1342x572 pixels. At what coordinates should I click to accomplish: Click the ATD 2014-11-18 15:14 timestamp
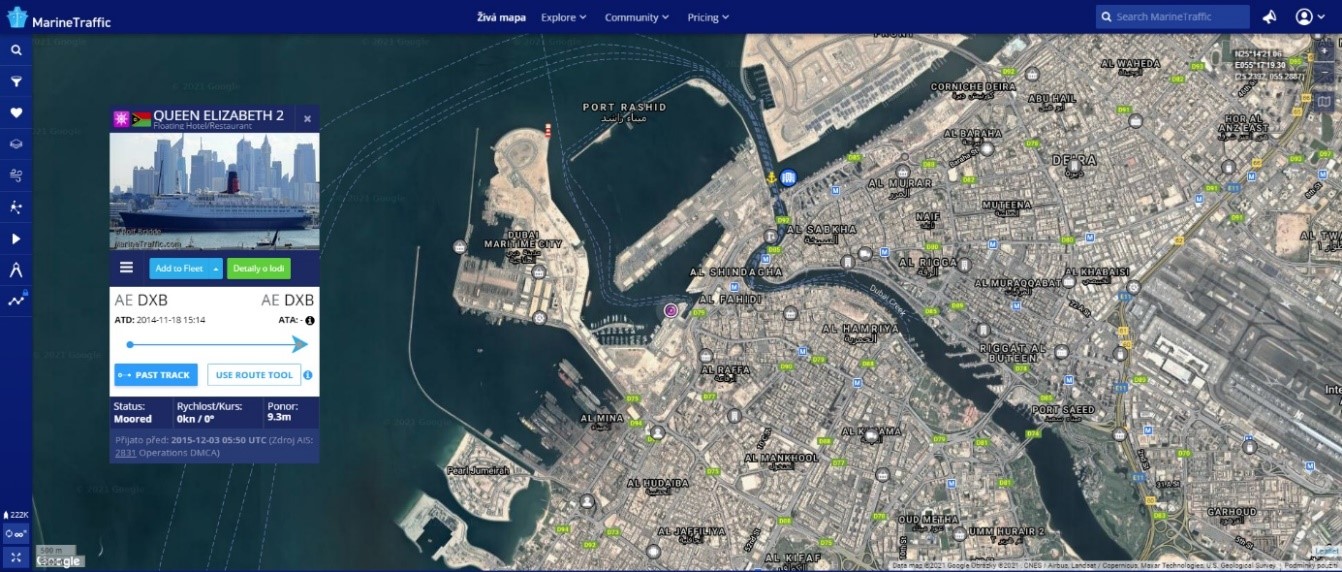[x=160, y=320]
